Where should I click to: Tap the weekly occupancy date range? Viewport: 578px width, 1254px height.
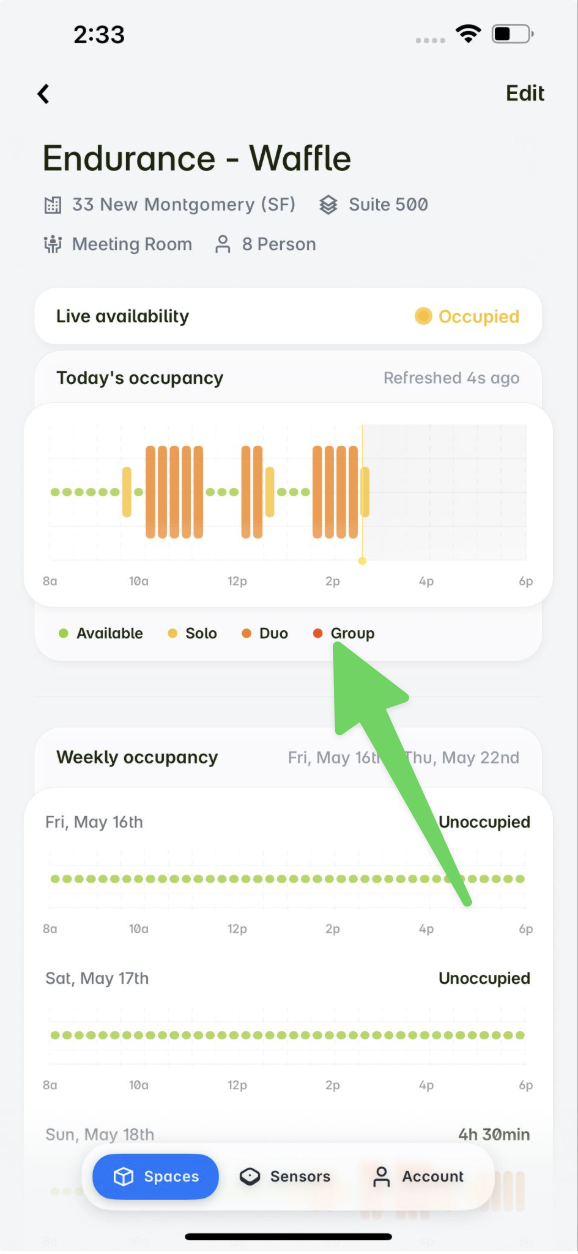404,758
